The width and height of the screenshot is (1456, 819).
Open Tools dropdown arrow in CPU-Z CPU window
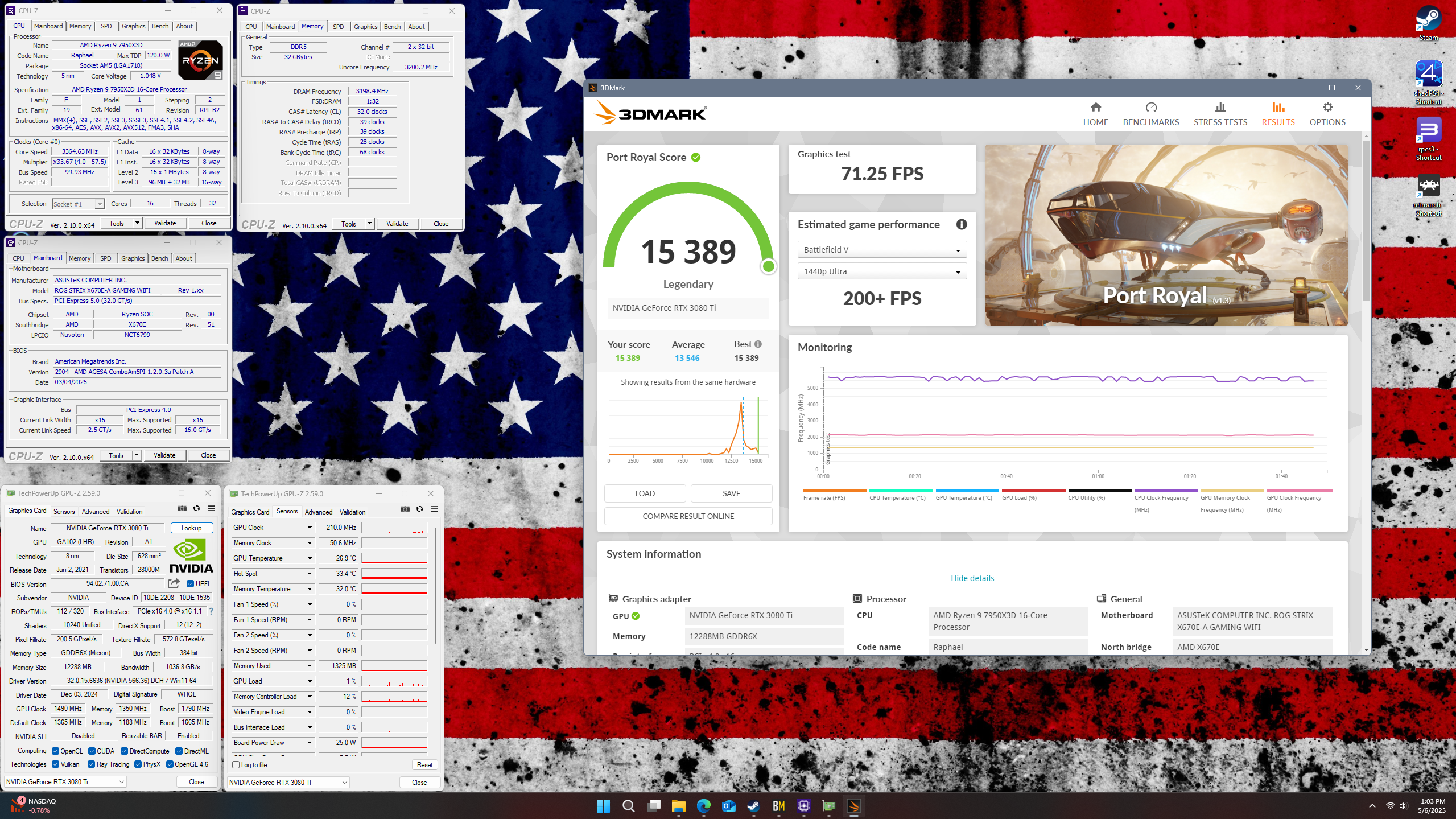pos(137,223)
